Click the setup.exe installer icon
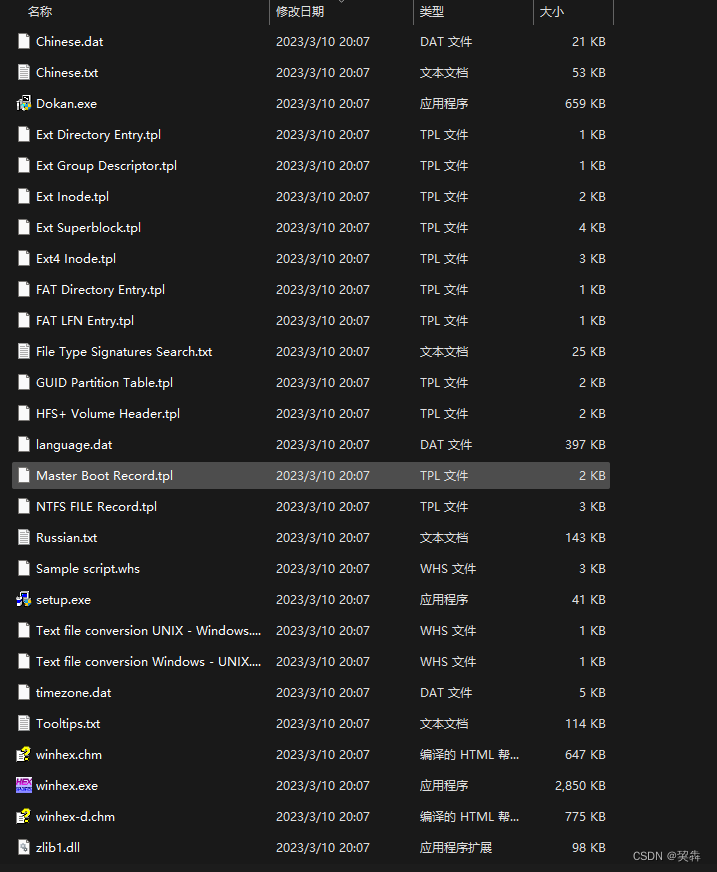The image size is (717, 872). pyautogui.click(x=24, y=599)
